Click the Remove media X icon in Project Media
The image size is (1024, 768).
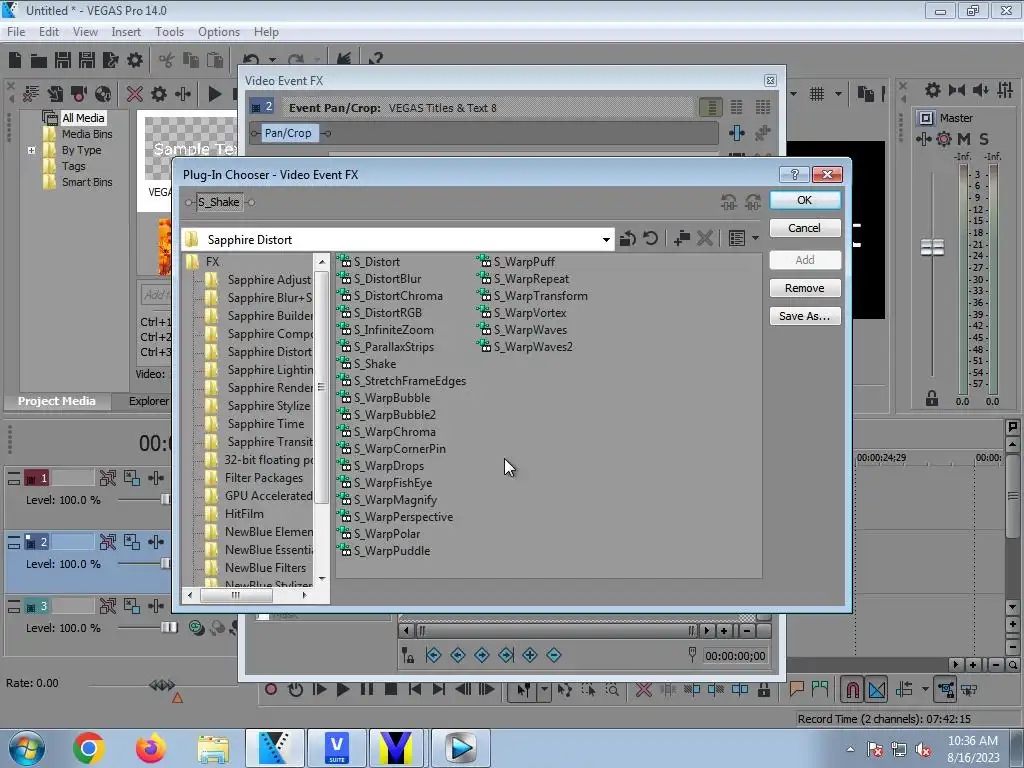[x=135, y=94]
